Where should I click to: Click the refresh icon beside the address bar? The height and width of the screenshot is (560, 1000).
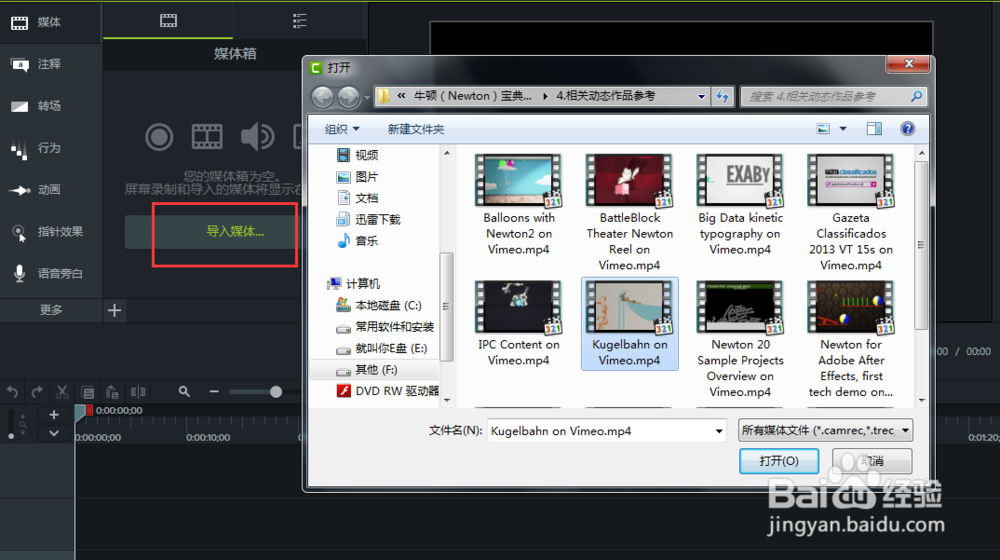[722, 96]
